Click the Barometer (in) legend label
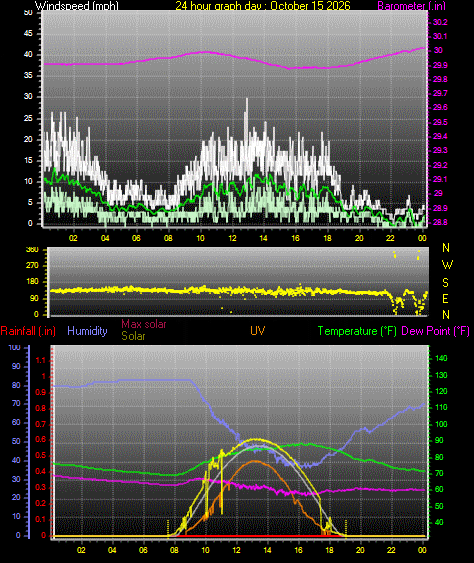 tap(412, 6)
